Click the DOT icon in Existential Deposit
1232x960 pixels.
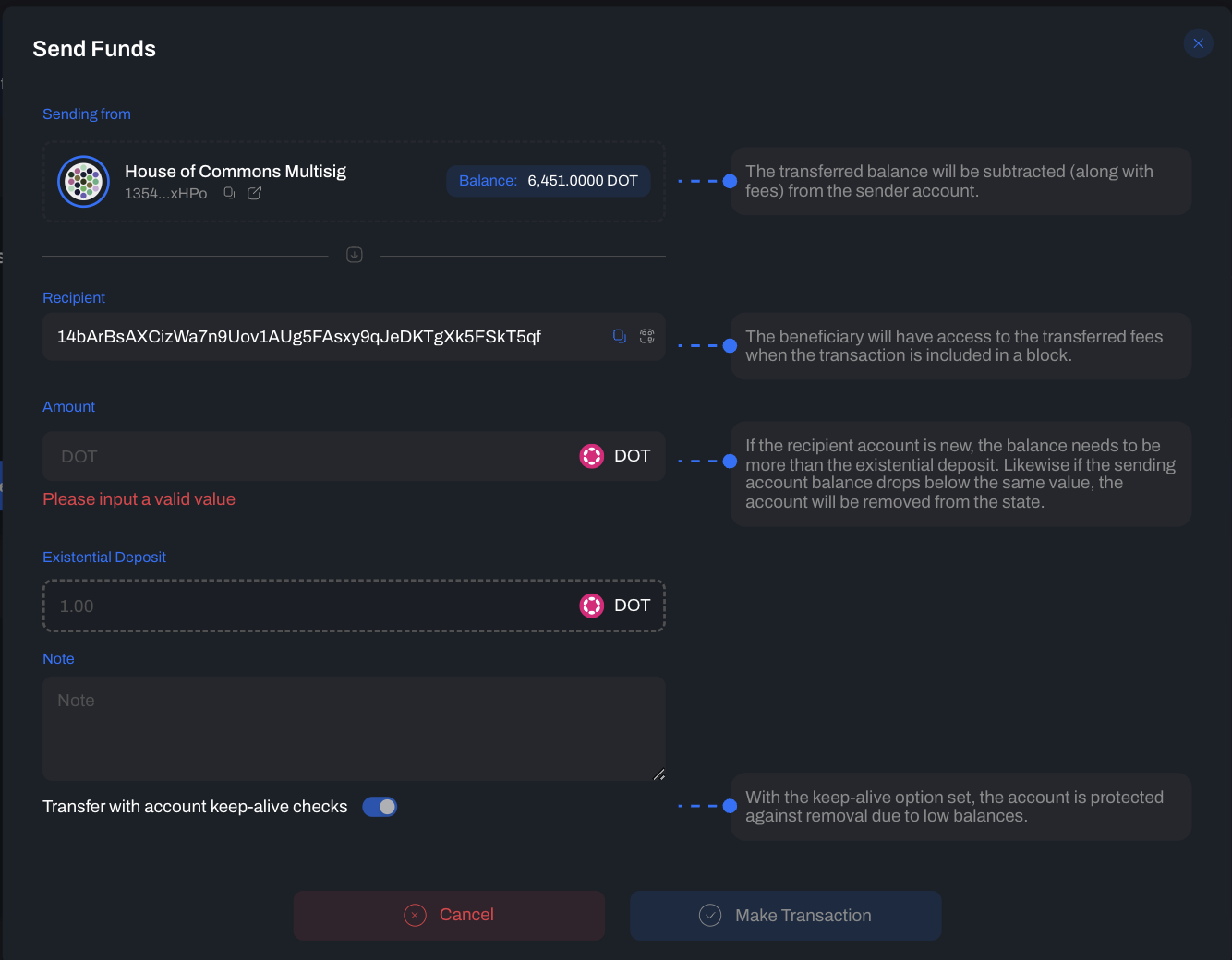coord(592,606)
